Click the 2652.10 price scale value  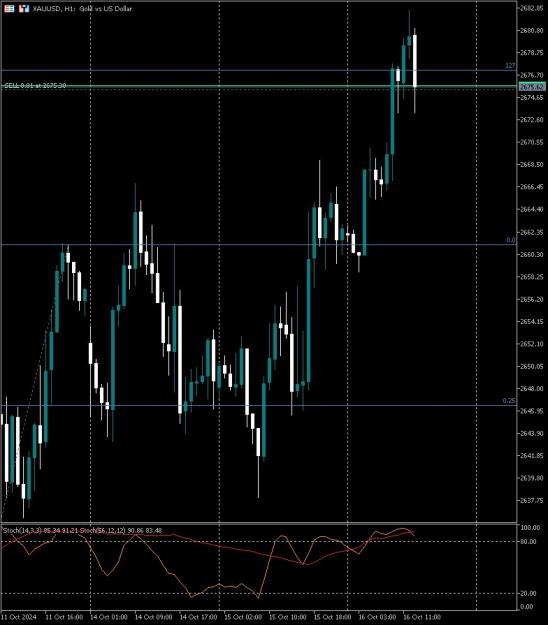pos(532,344)
